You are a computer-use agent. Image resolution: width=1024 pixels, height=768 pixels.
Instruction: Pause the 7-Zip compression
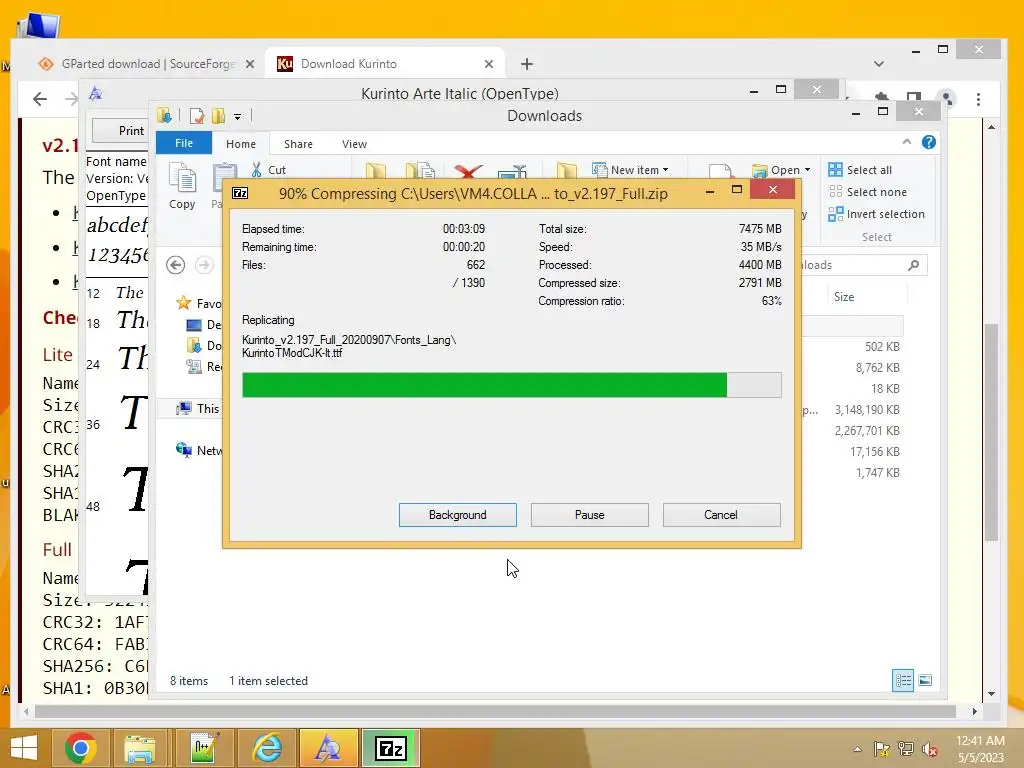pos(589,515)
